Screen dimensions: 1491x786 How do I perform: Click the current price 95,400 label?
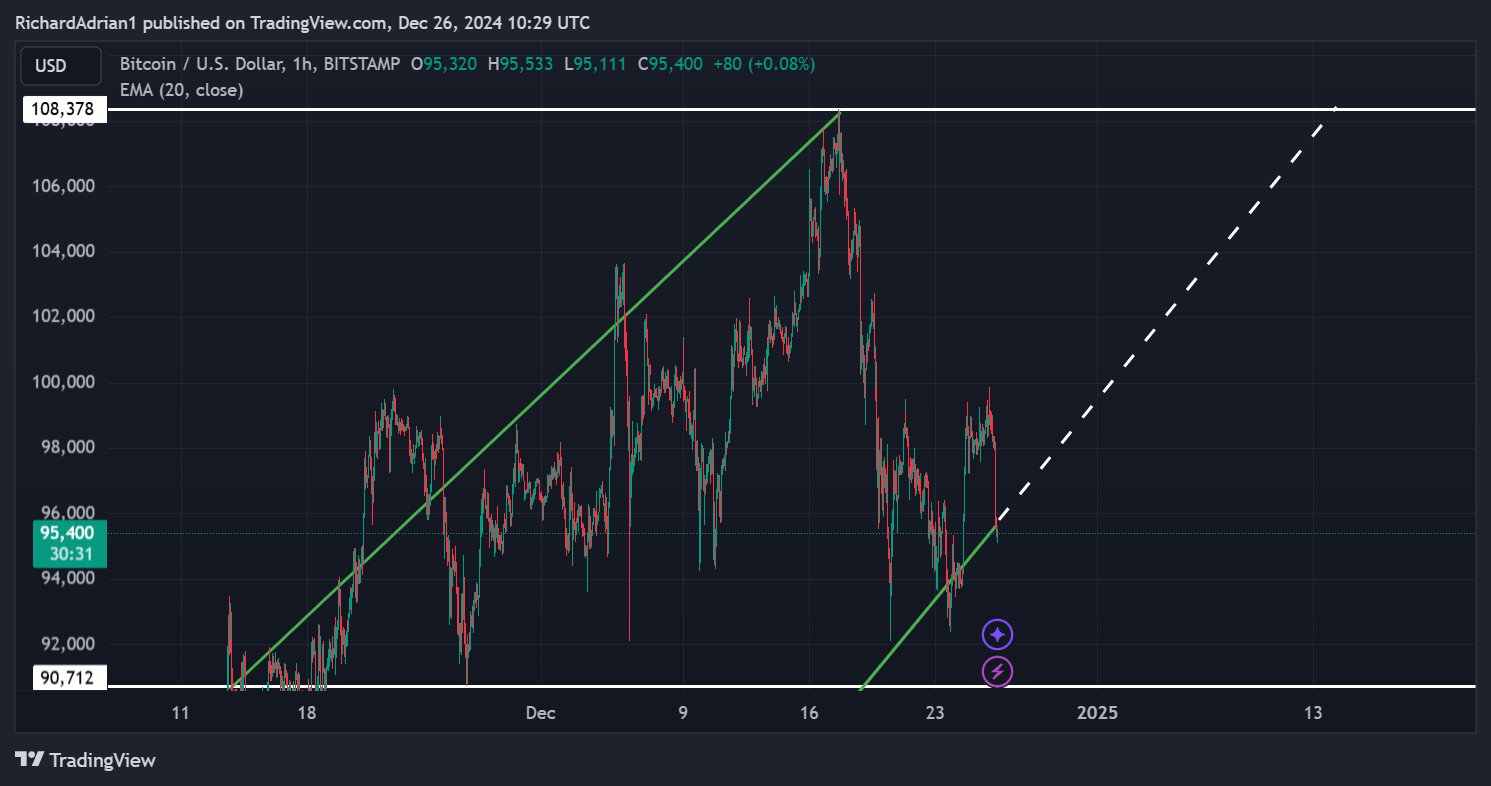67,533
